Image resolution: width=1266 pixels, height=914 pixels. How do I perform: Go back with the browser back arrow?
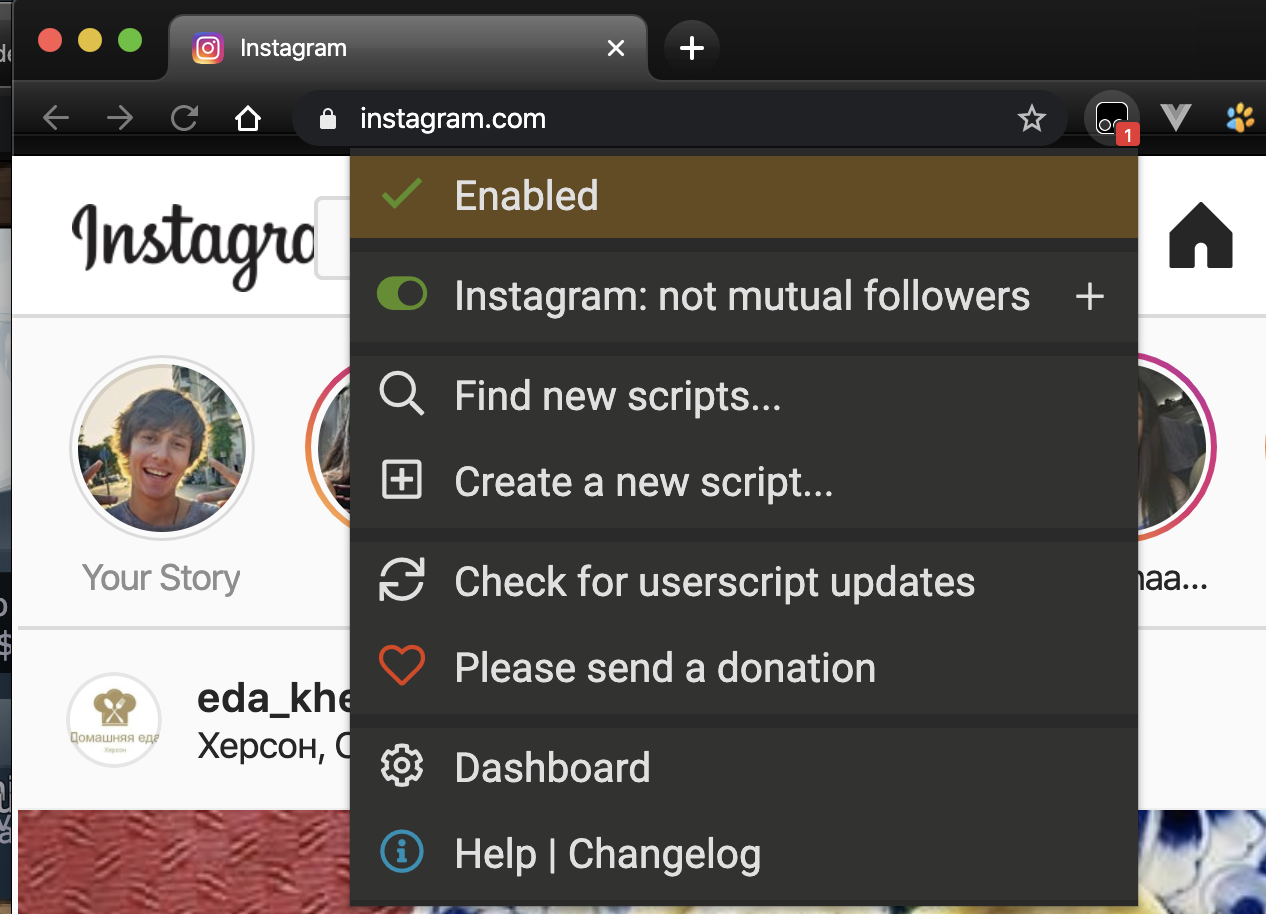(56, 120)
